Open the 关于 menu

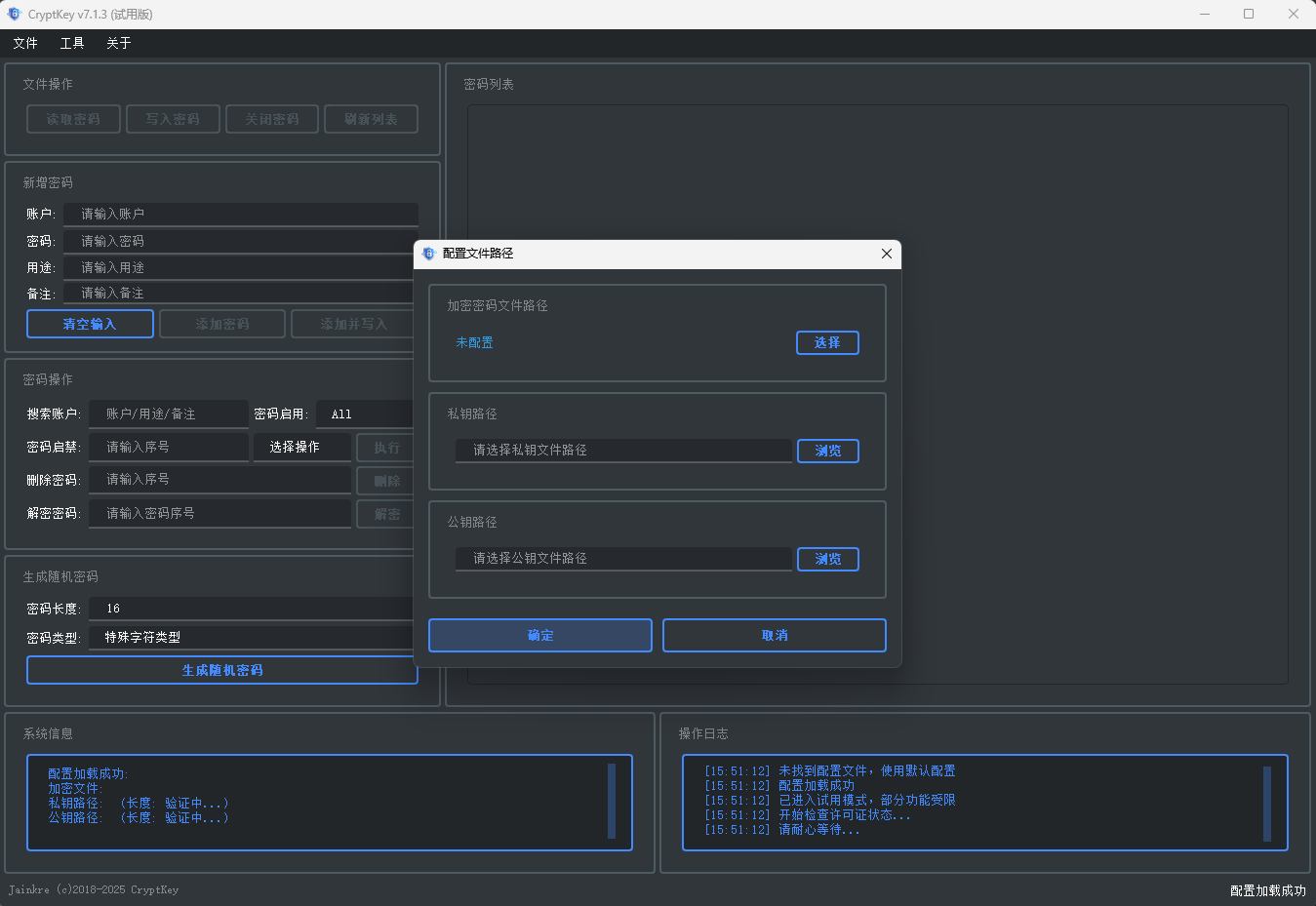click(119, 43)
